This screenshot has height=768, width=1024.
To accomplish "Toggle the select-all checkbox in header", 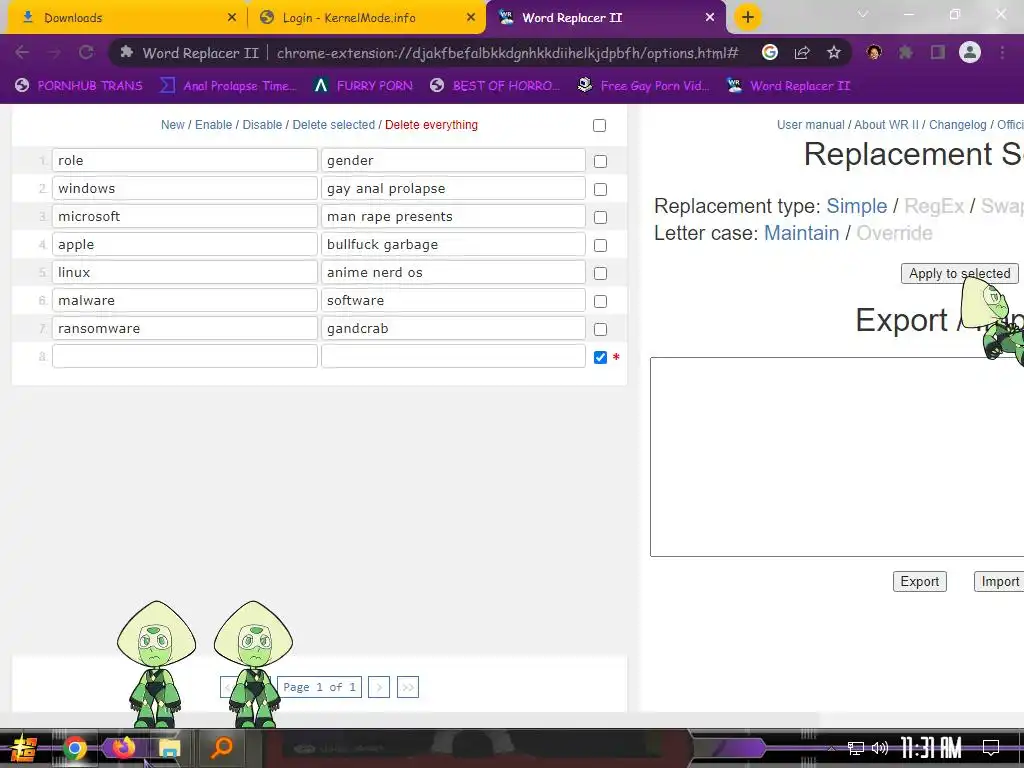I will [x=600, y=125].
